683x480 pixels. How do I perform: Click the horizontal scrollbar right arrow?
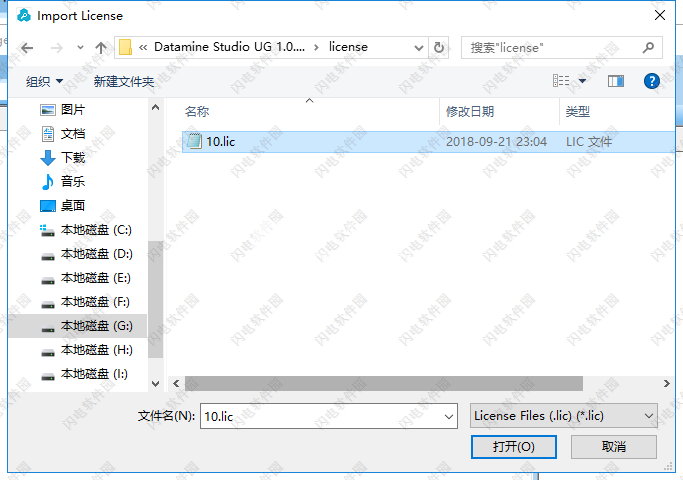666,384
